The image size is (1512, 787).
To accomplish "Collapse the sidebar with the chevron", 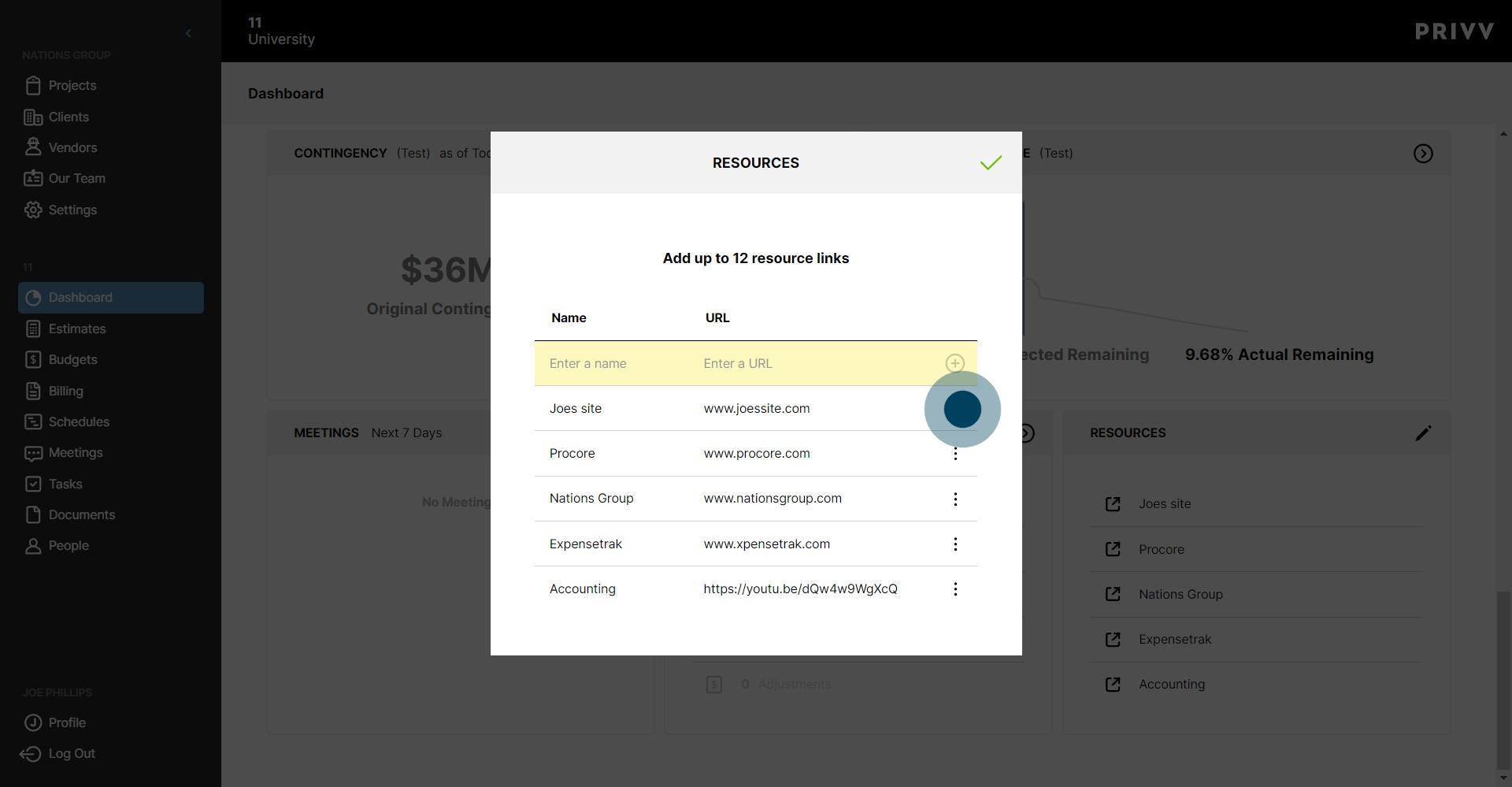I will pos(188,33).
